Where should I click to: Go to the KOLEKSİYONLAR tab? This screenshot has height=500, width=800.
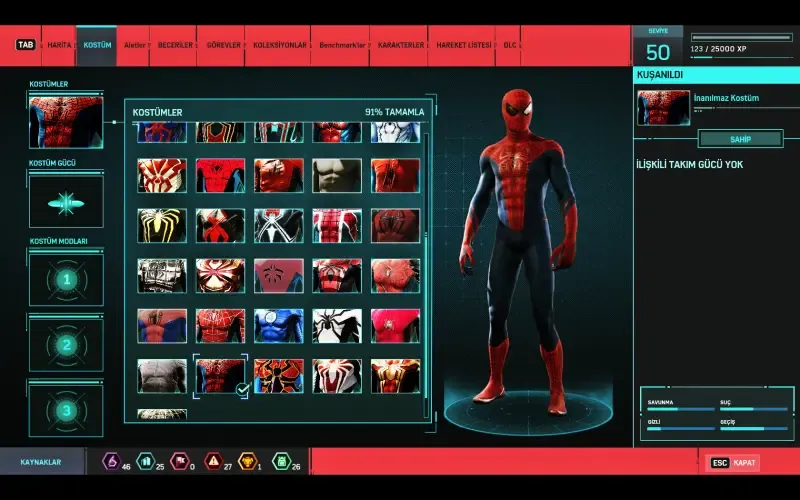[x=279, y=45]
